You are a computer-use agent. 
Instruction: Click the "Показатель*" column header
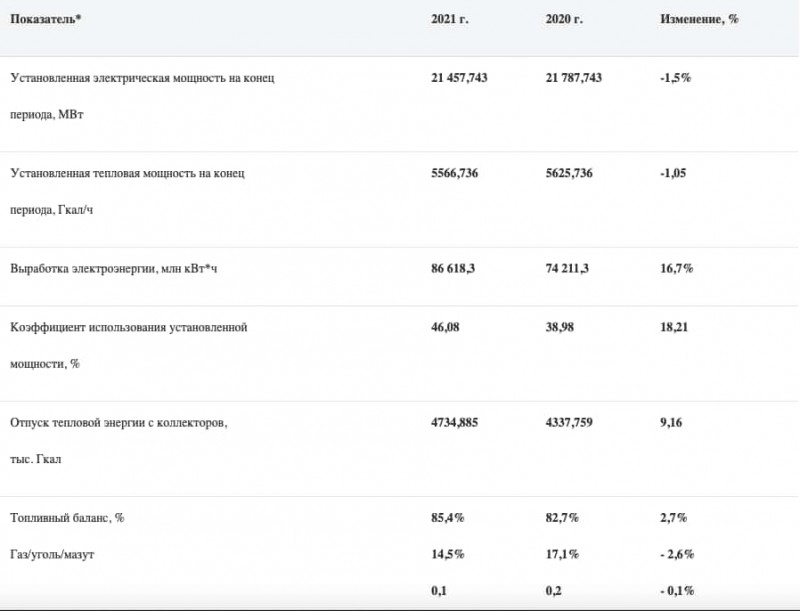46,20
